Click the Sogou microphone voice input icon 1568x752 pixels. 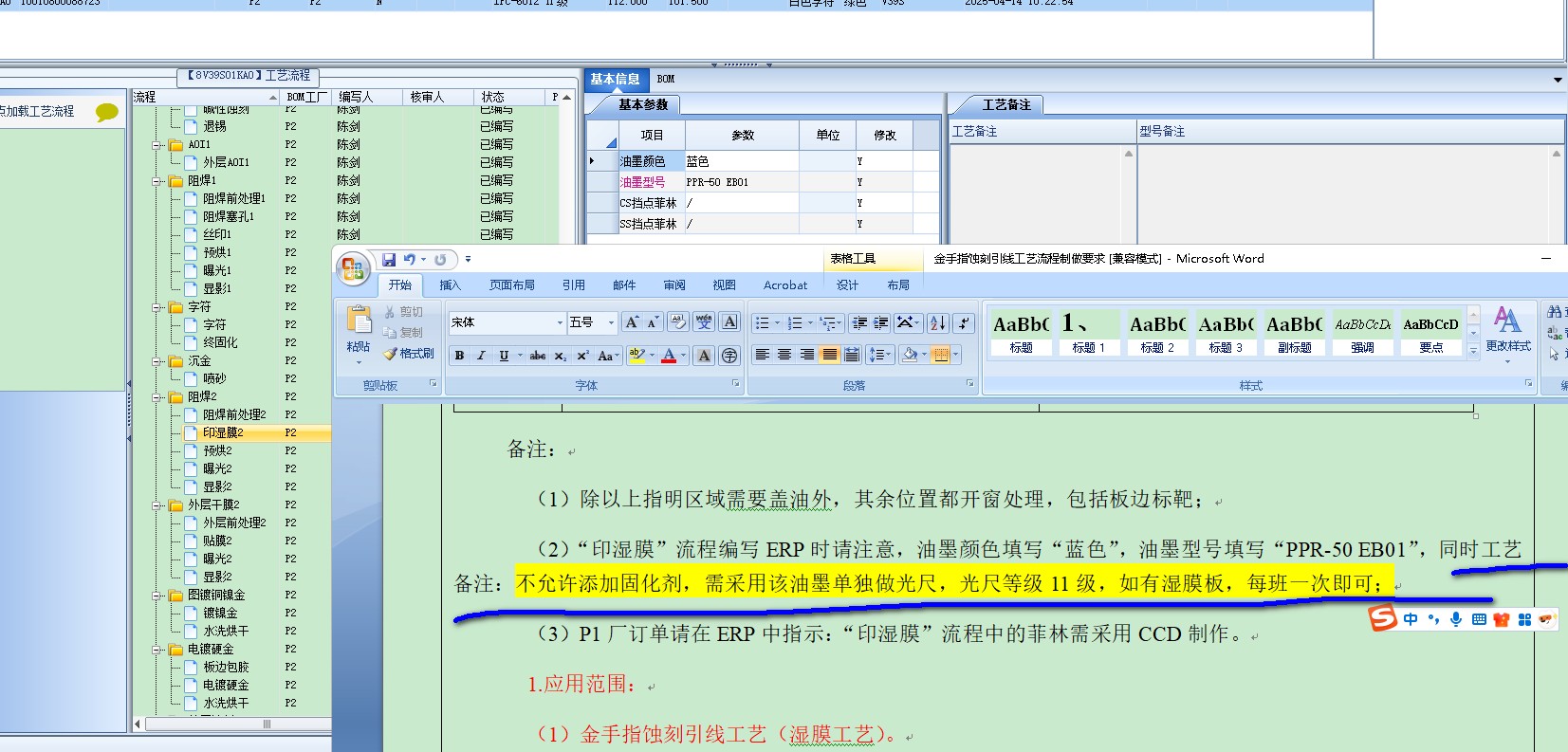click(1456, 619)
